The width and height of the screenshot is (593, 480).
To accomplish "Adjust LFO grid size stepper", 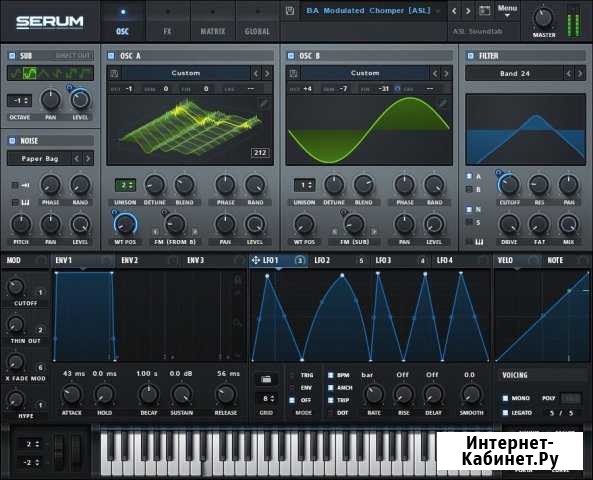I will coord(267,399).
